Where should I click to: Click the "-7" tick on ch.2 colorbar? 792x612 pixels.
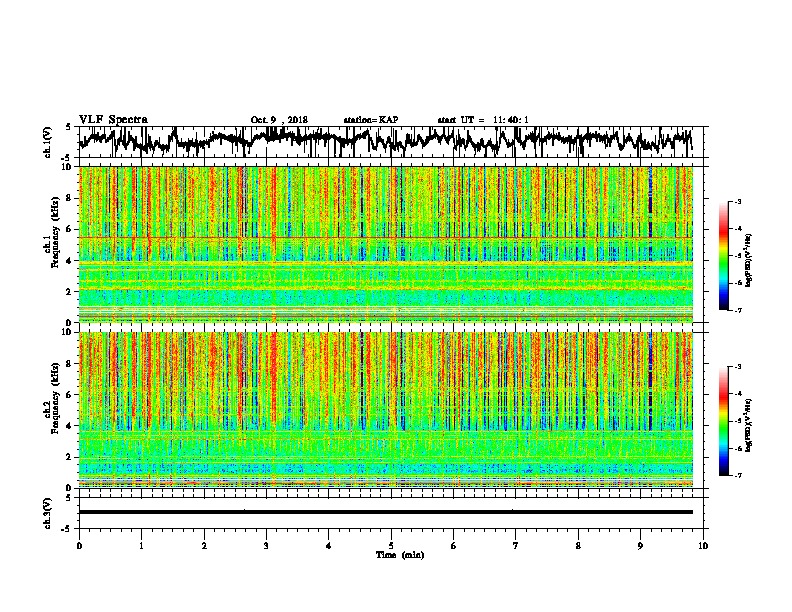coord(738,475)
